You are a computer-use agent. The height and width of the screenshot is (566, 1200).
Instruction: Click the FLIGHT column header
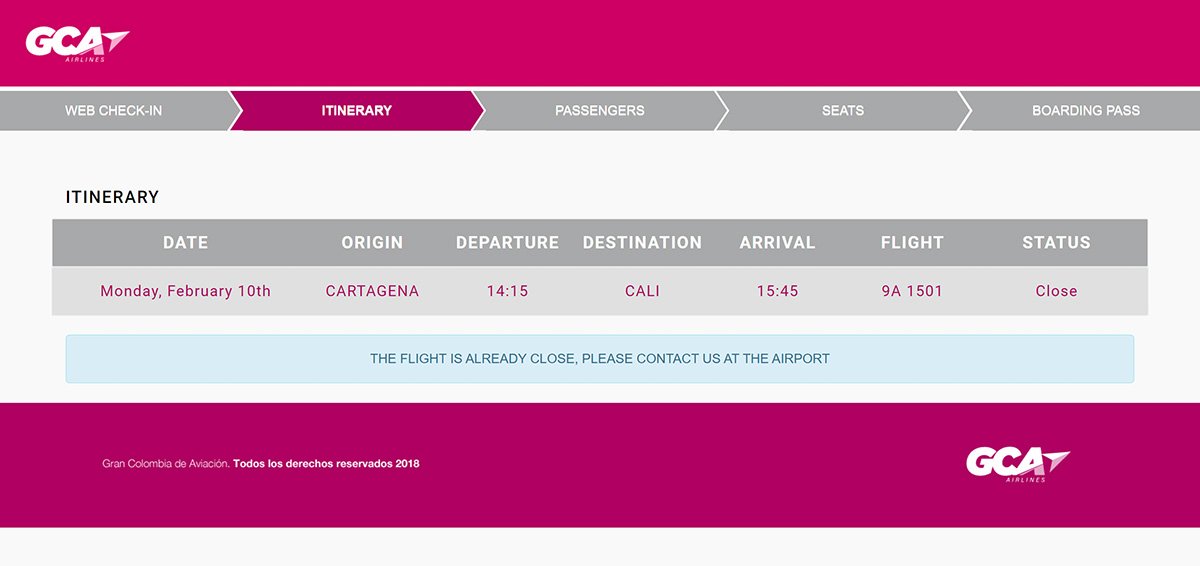[912, 242]
